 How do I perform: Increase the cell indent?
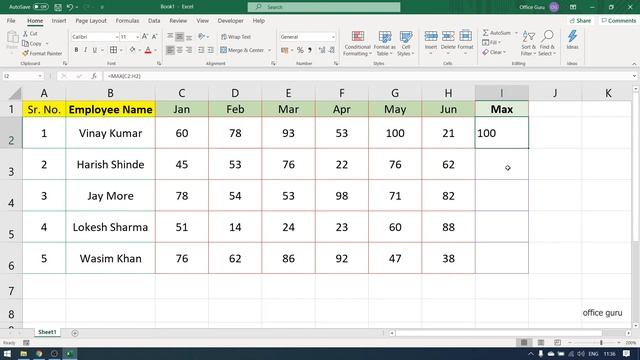pos(211,50)
